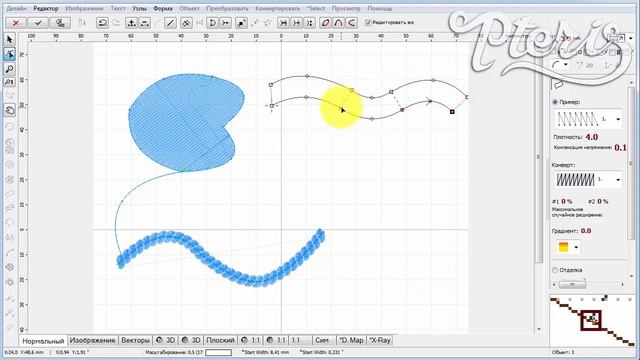
Task: Open the 'Узлы' menu
Action: [140, 8]
